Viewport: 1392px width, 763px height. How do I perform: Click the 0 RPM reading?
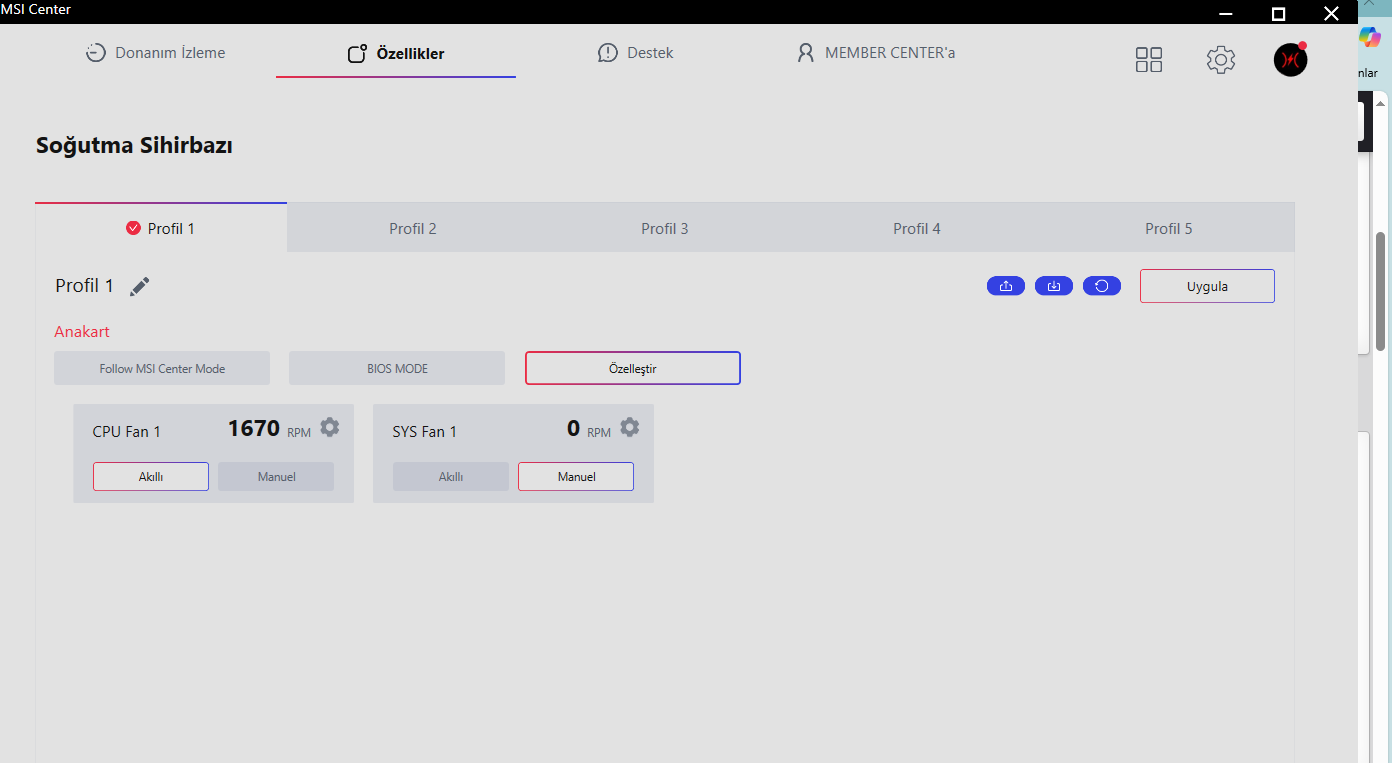(x=589, y=429)
